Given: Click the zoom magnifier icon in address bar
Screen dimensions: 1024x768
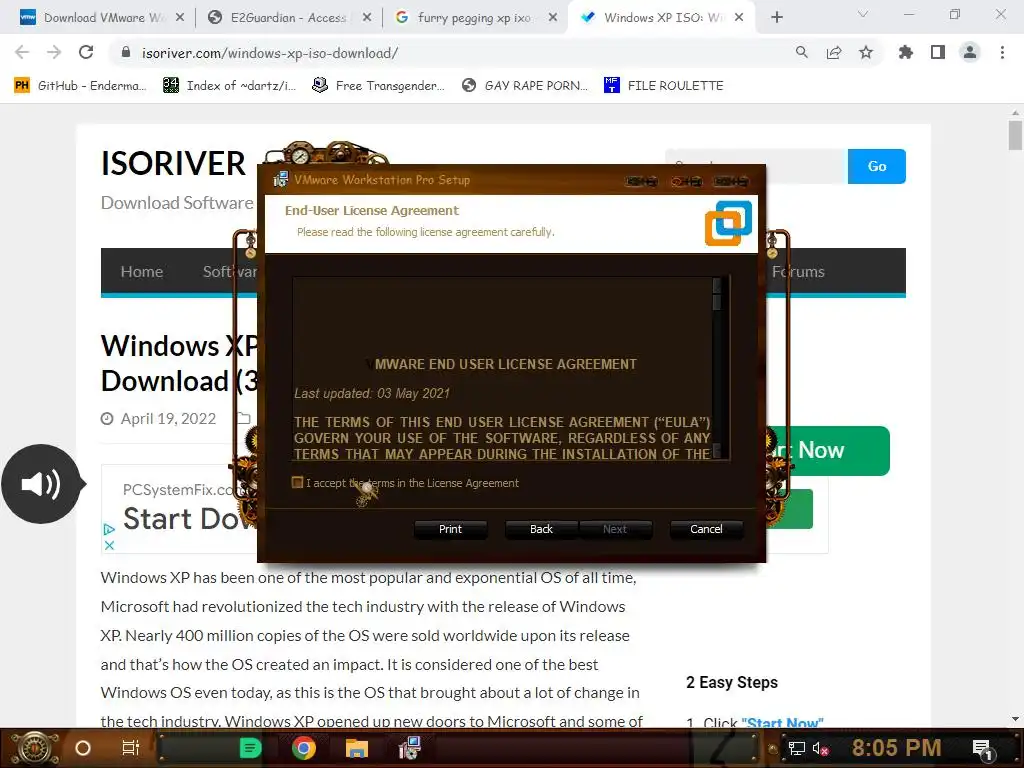Looking at the screenshot, I should [x=801, y=52].
